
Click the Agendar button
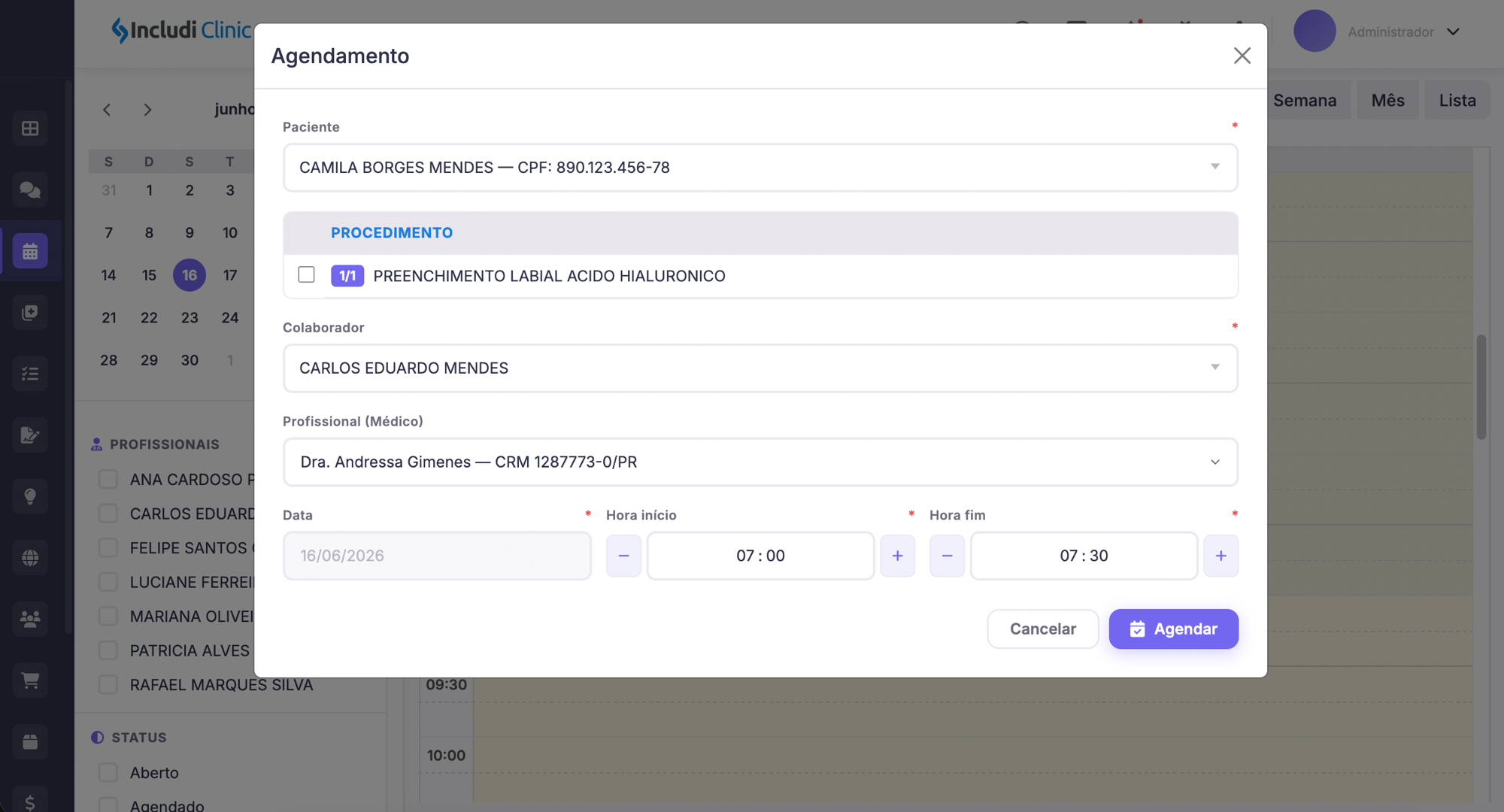1173,629
